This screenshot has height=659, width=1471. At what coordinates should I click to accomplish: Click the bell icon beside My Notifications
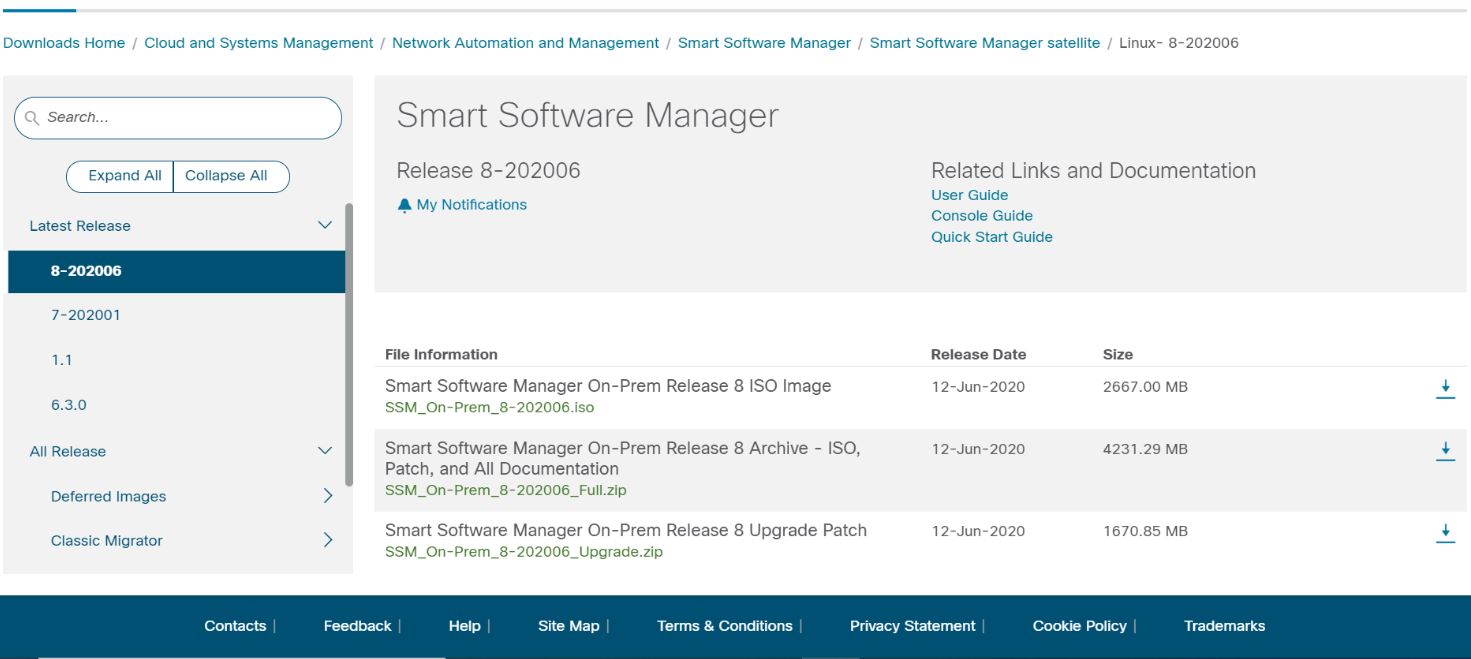click(404, 205)
